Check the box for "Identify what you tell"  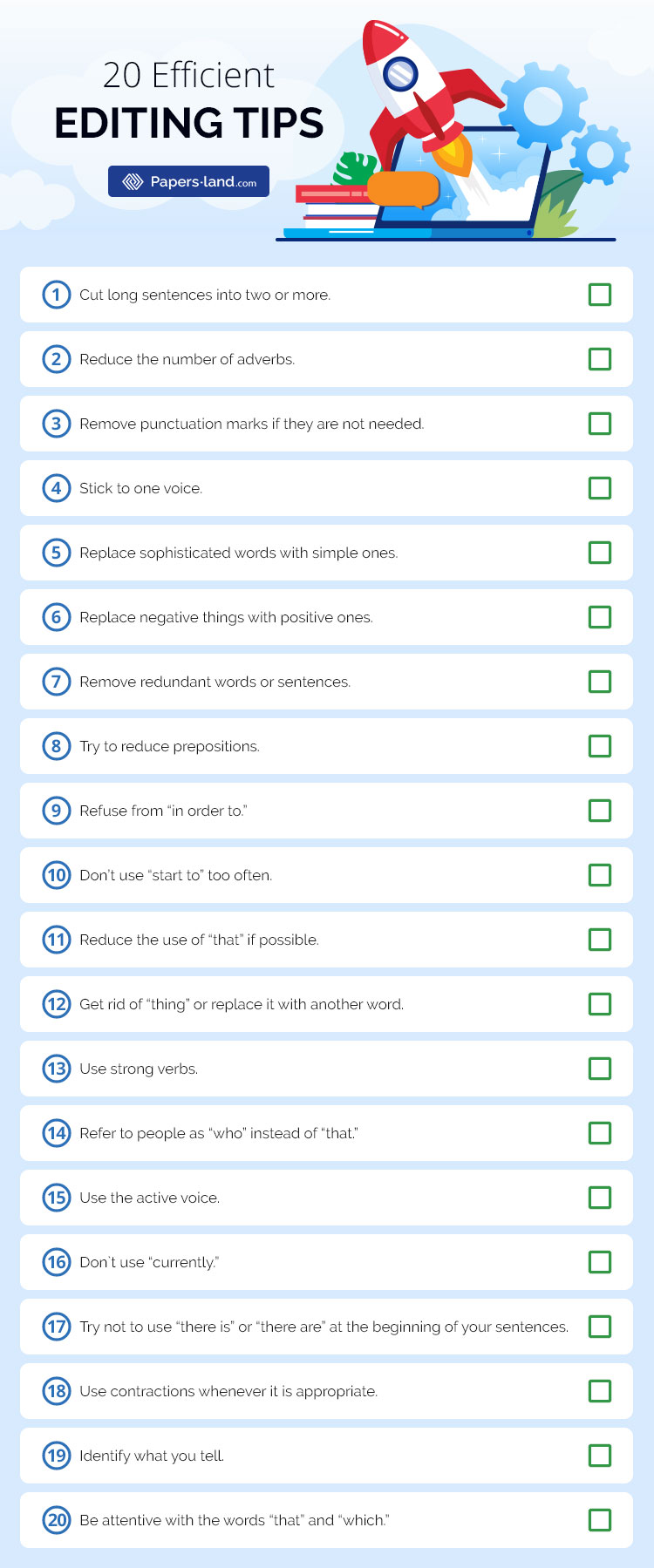tap(600, 1456)
